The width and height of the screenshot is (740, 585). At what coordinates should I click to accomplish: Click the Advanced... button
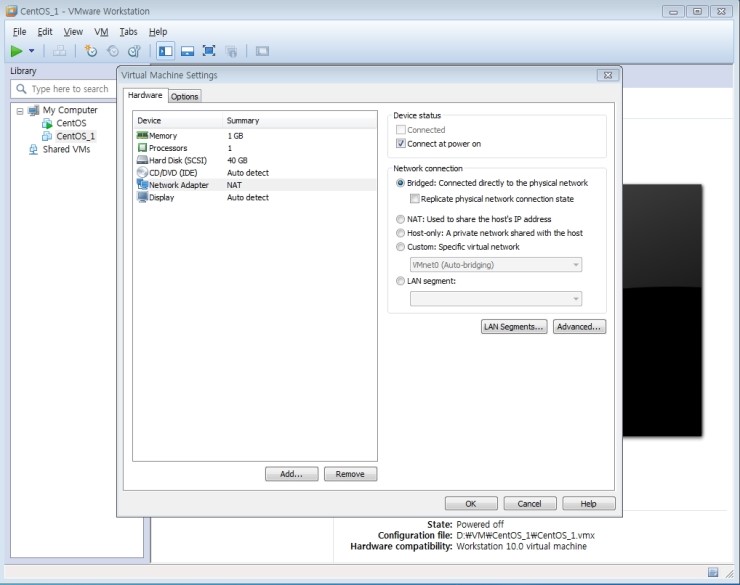tap(579, 326)
